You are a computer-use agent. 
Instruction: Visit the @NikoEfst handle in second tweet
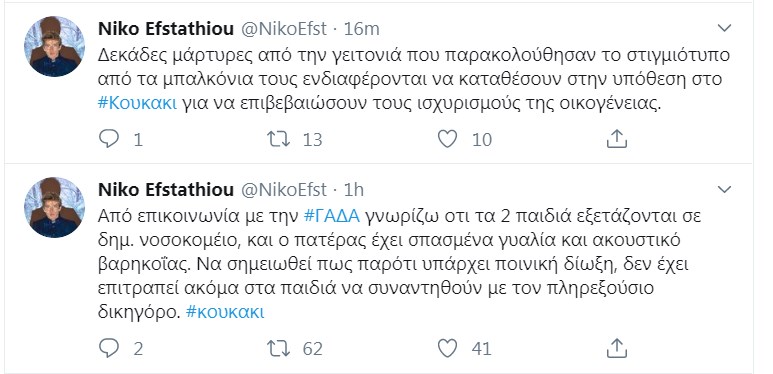(283, 189)
